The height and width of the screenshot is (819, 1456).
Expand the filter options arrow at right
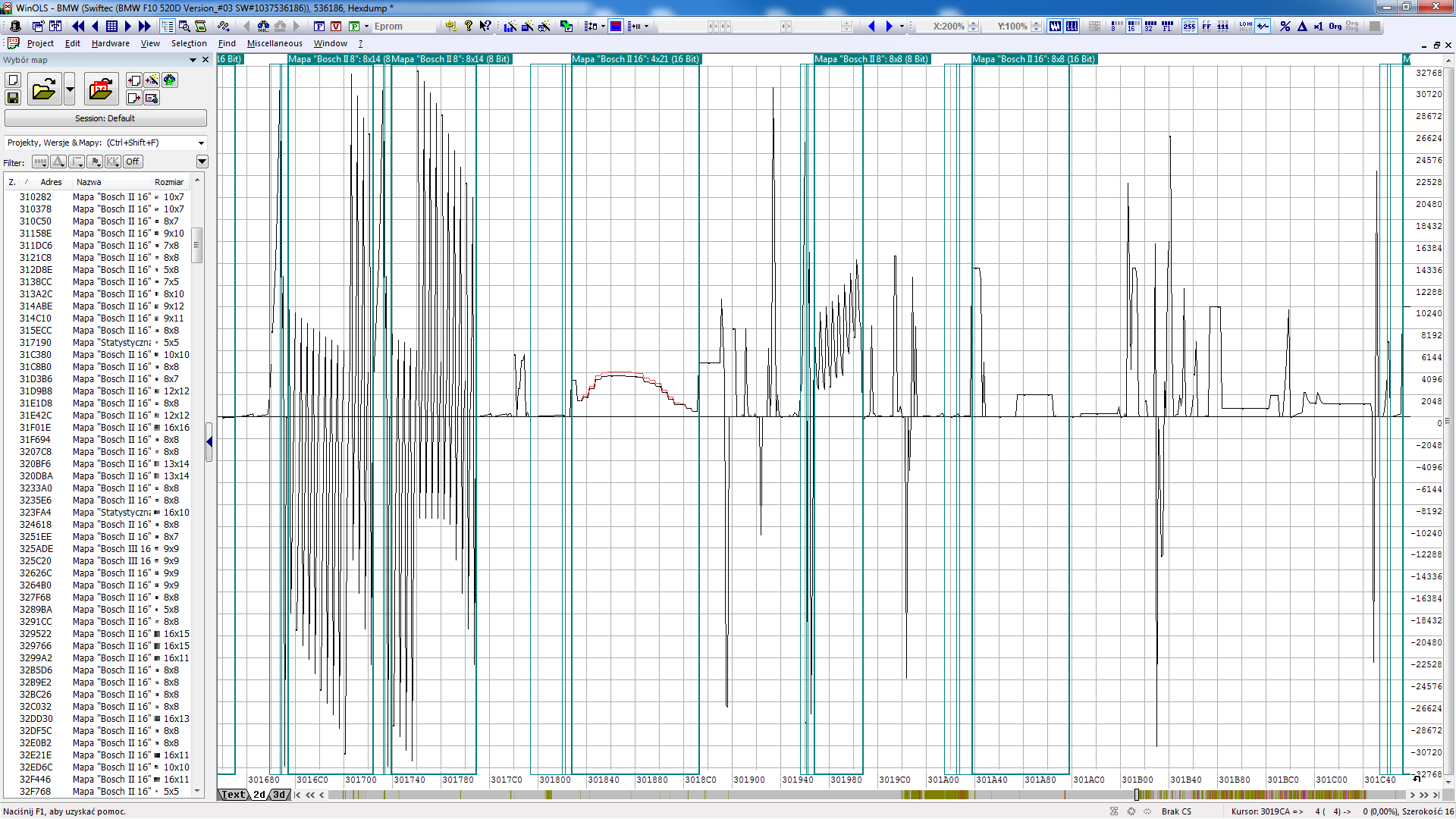point(202,162)
